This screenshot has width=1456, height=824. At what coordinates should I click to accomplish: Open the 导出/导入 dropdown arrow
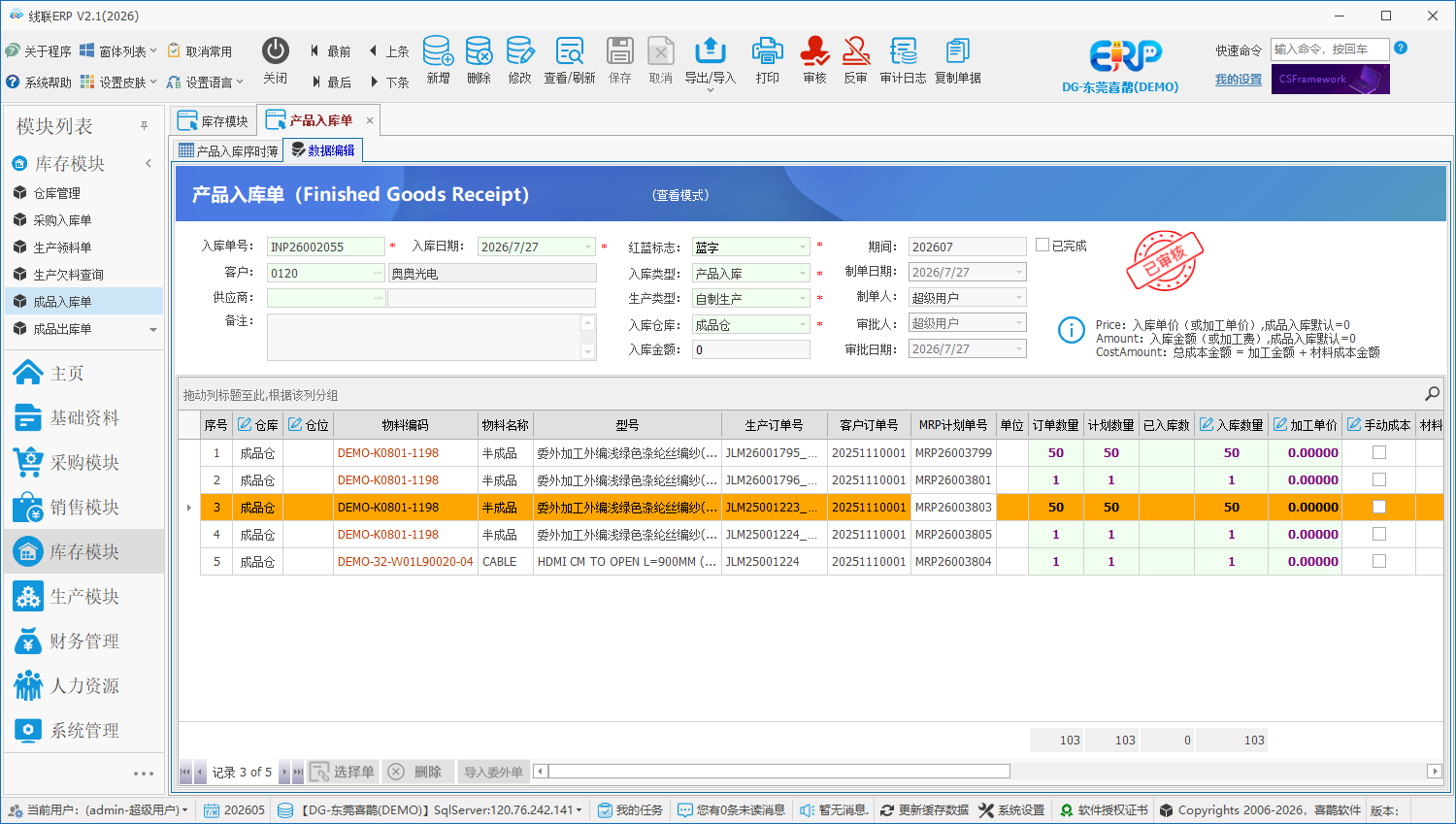(711, 90)
